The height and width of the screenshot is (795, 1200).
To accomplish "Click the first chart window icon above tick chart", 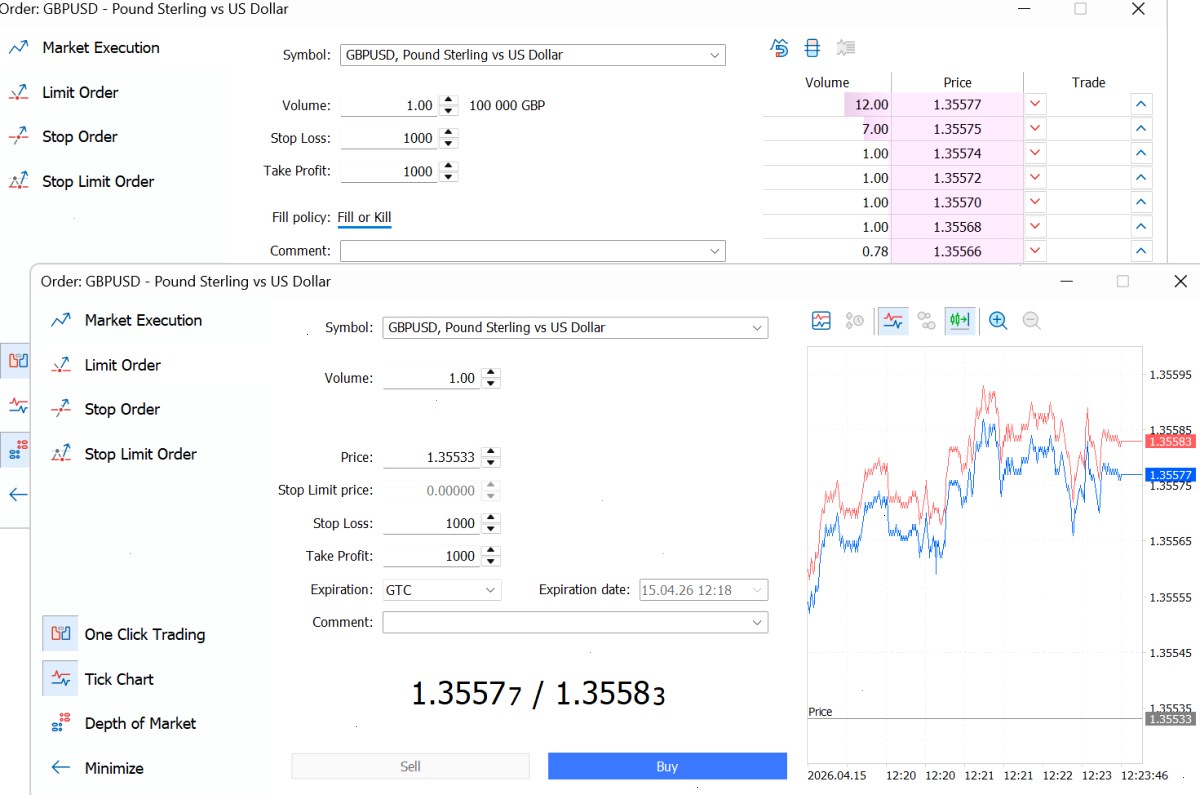I will tap(821, 321).
